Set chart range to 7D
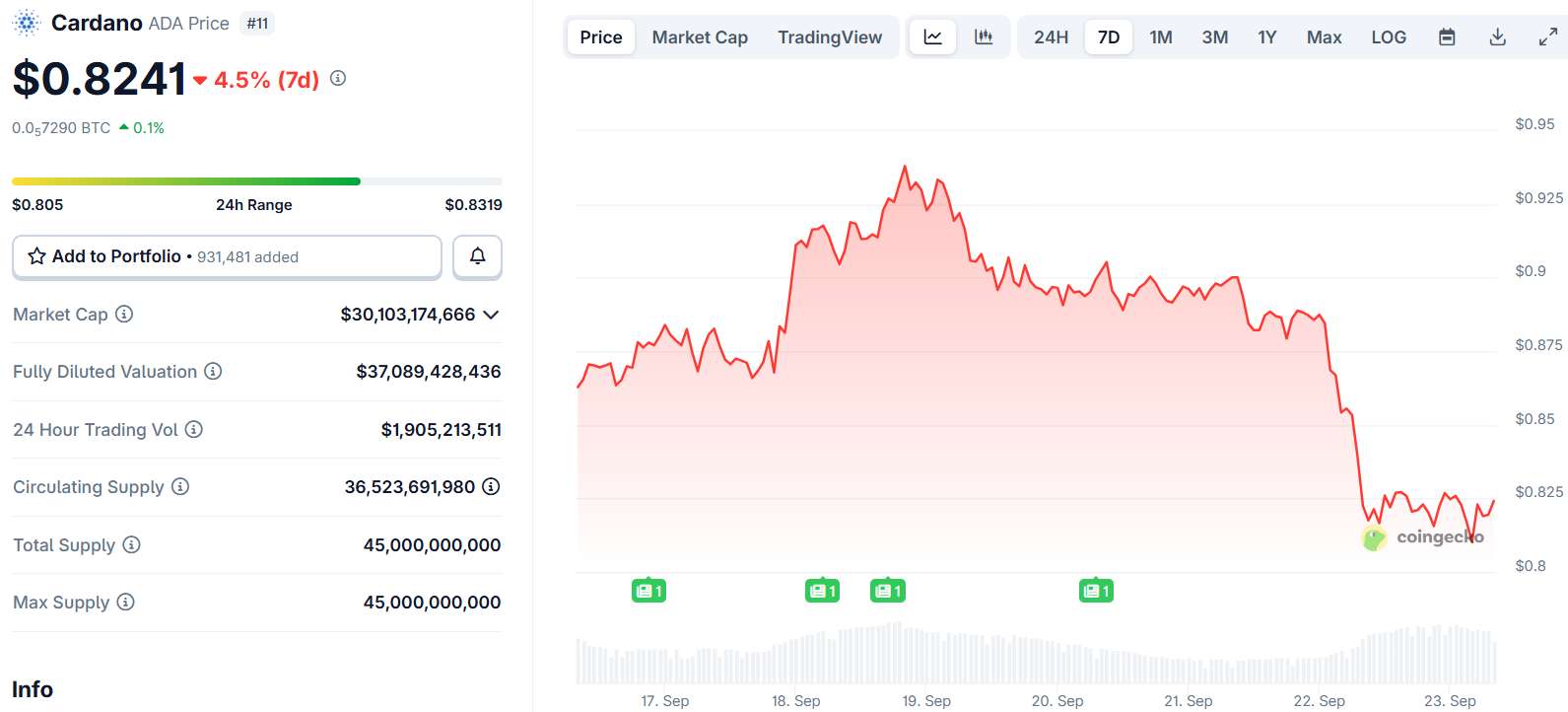The image size is (1568, 712). 1109,37
